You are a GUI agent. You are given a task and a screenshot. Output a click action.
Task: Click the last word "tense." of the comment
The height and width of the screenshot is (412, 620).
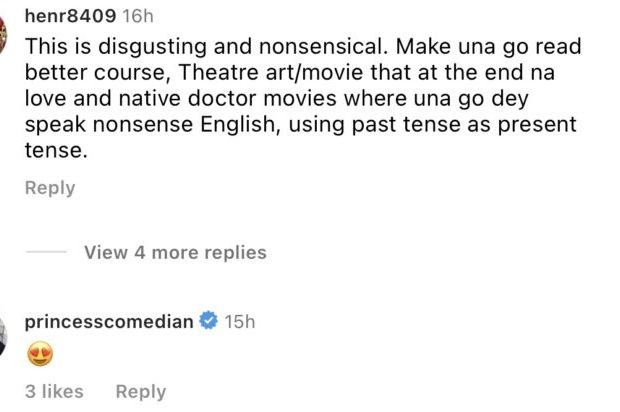(51, 151)
